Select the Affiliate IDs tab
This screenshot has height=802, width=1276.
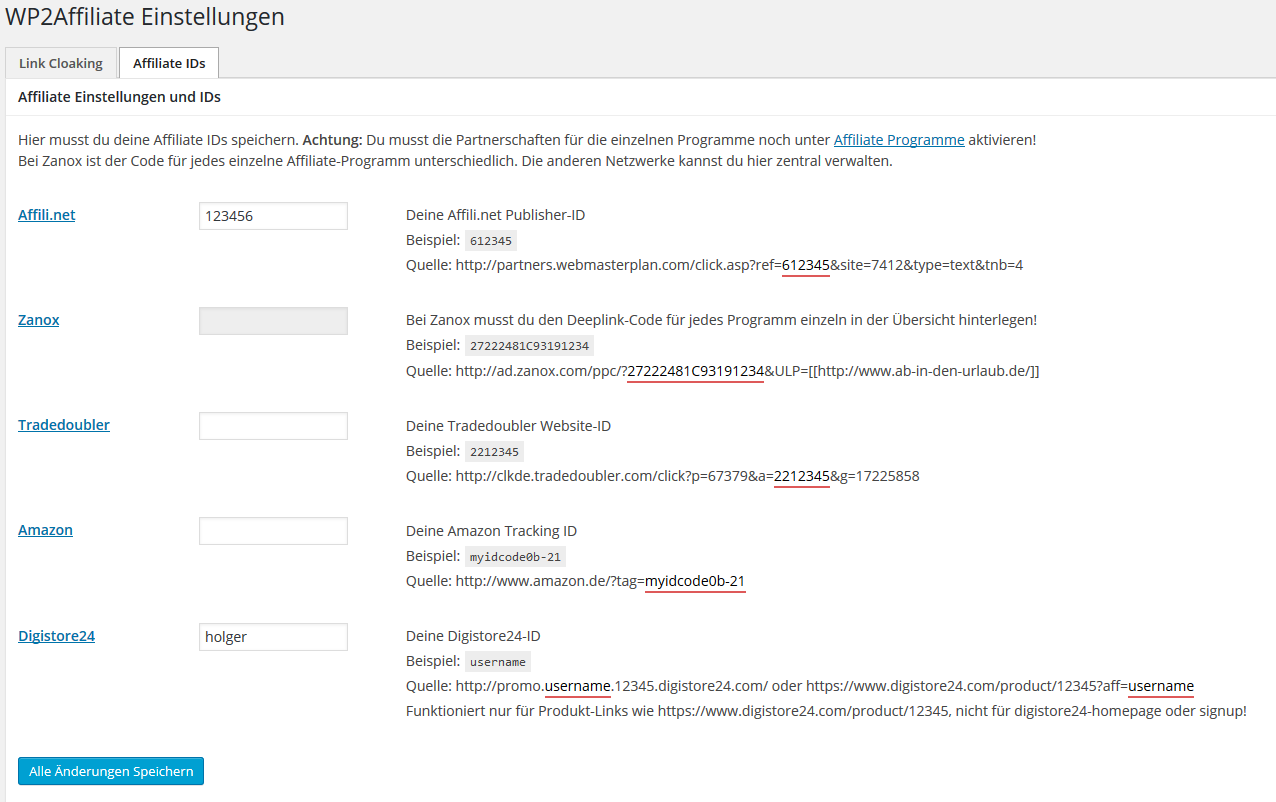click(x=169, y=63)
